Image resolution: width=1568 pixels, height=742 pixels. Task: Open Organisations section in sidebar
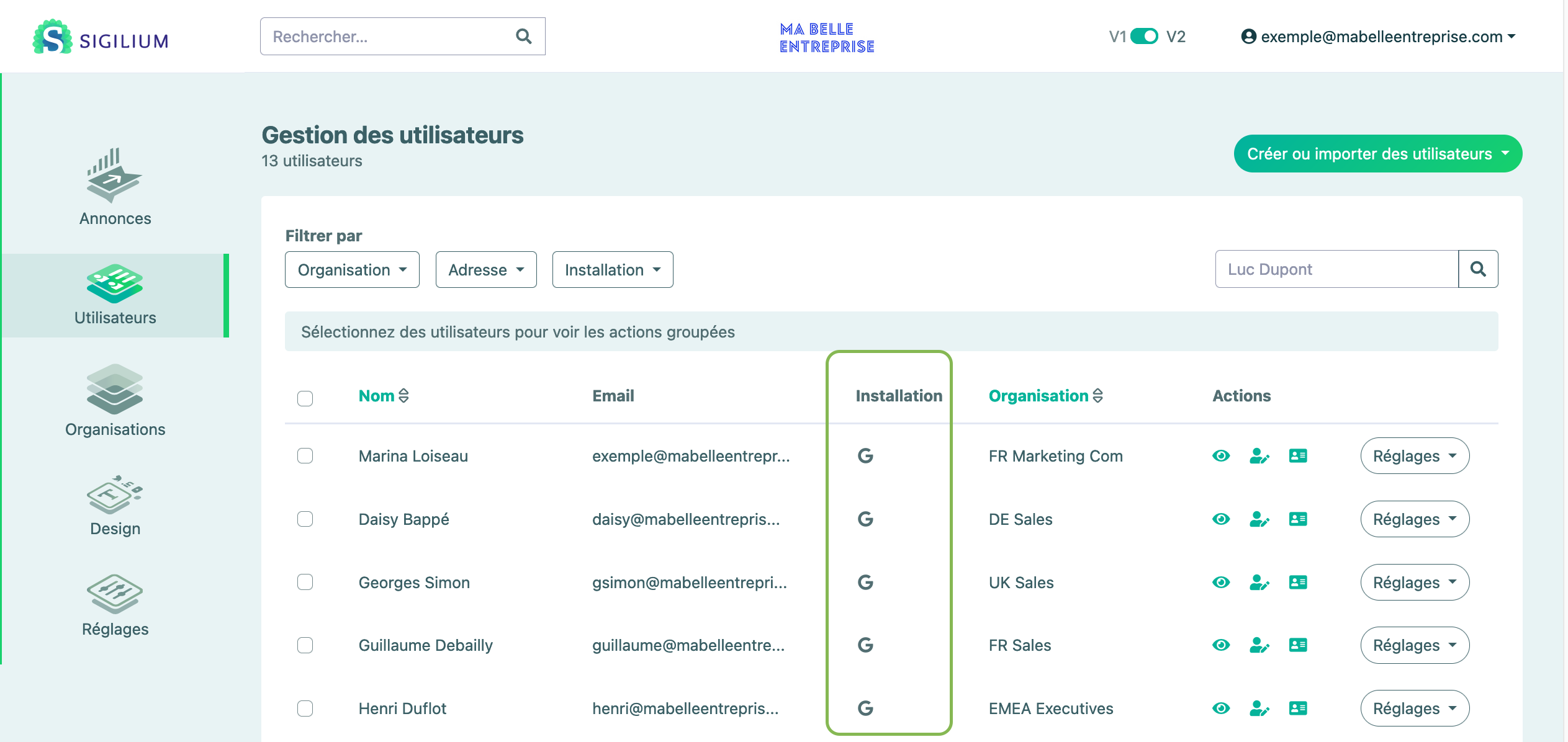[x=115, y=400]
